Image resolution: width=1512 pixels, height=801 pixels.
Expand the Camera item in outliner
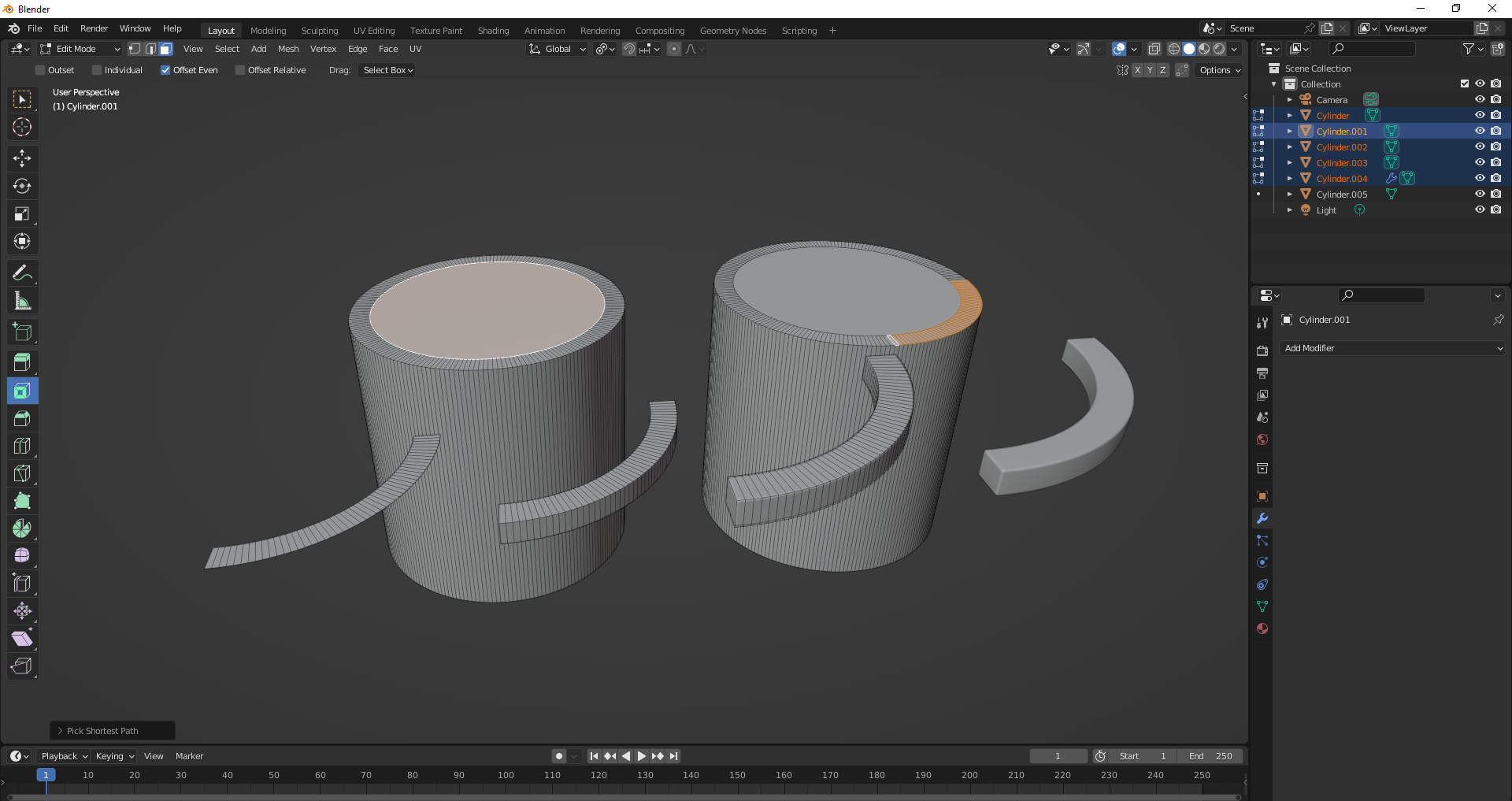[x=1289, y=100]
